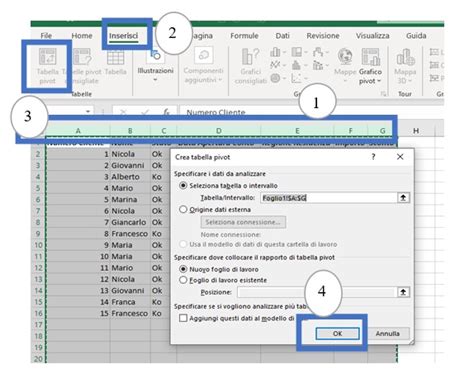
Task: Choose 'Origine dati esterna' radio option
Action: coord(183,209)
